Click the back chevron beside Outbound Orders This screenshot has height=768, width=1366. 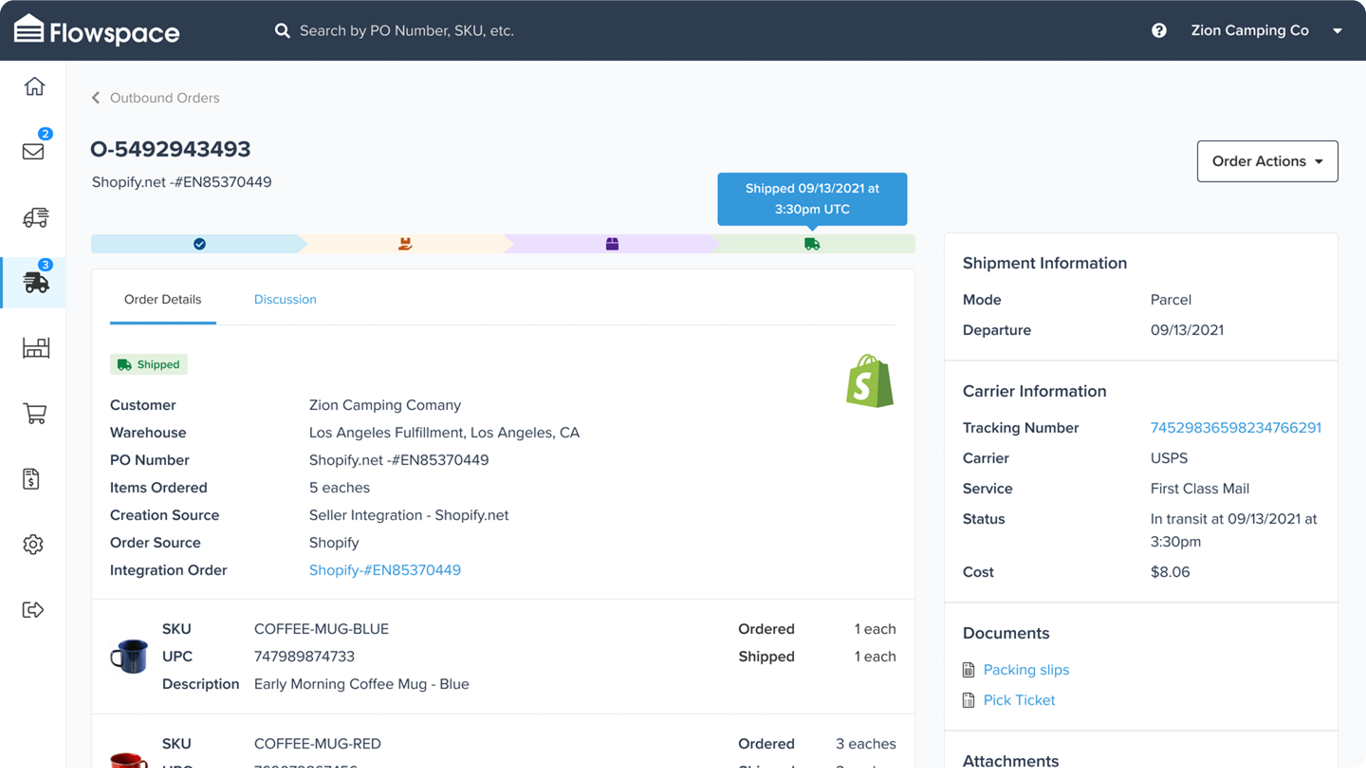coord(96,98)
